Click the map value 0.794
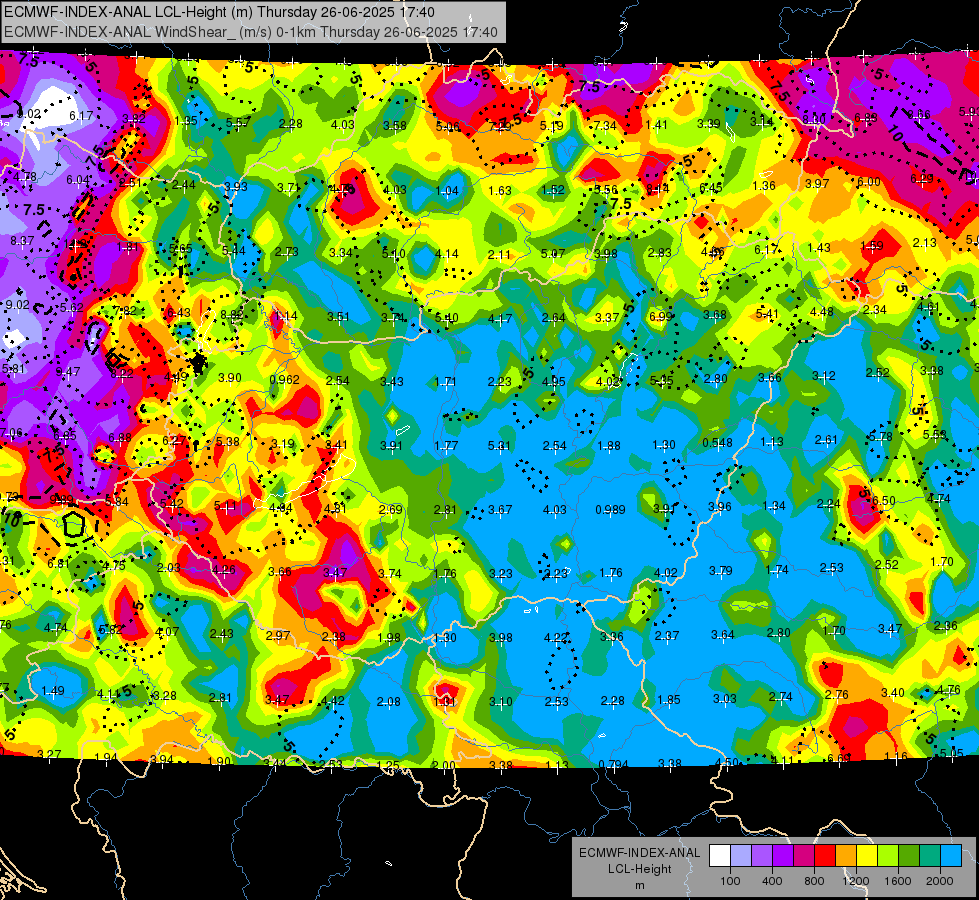The width and height of the screenshot is (979, 900). pos(613,764)
